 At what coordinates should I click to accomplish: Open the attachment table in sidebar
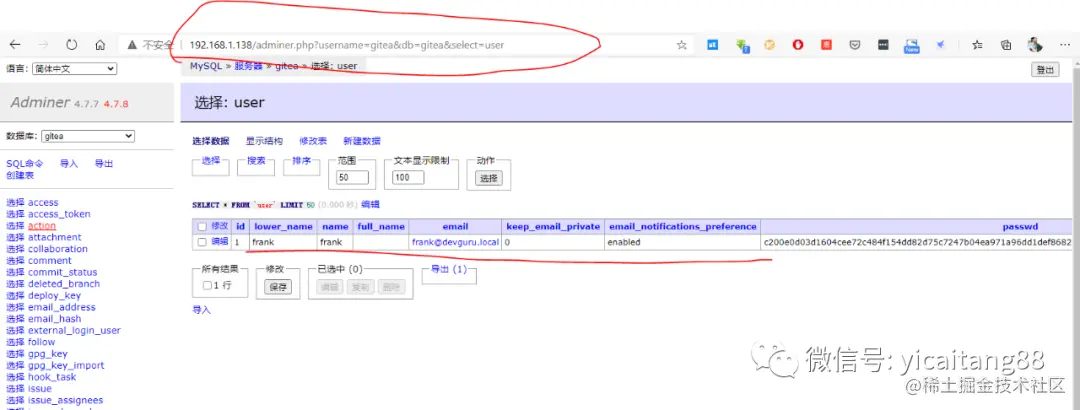[54, 237]
